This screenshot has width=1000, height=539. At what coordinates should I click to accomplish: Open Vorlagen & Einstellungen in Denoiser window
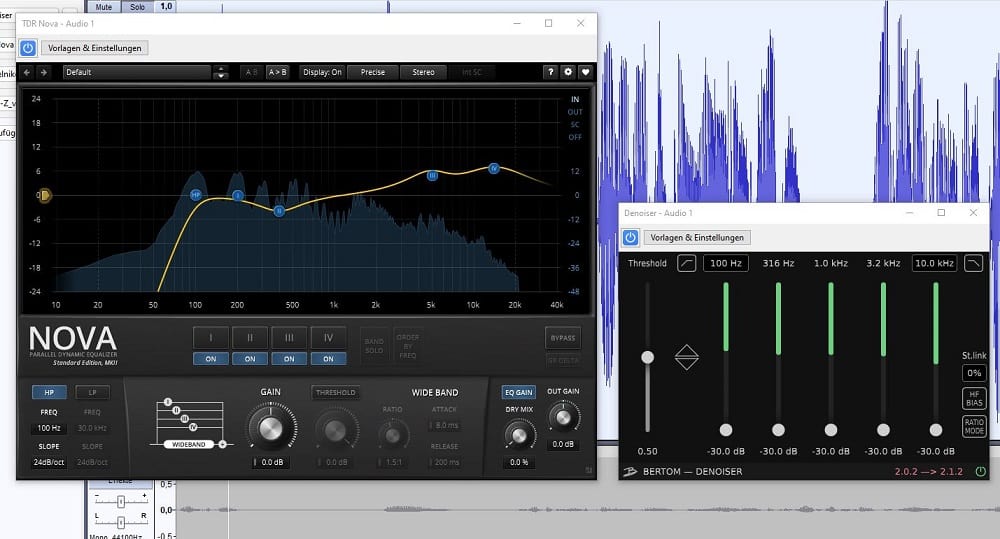click(x=697, y=237)
